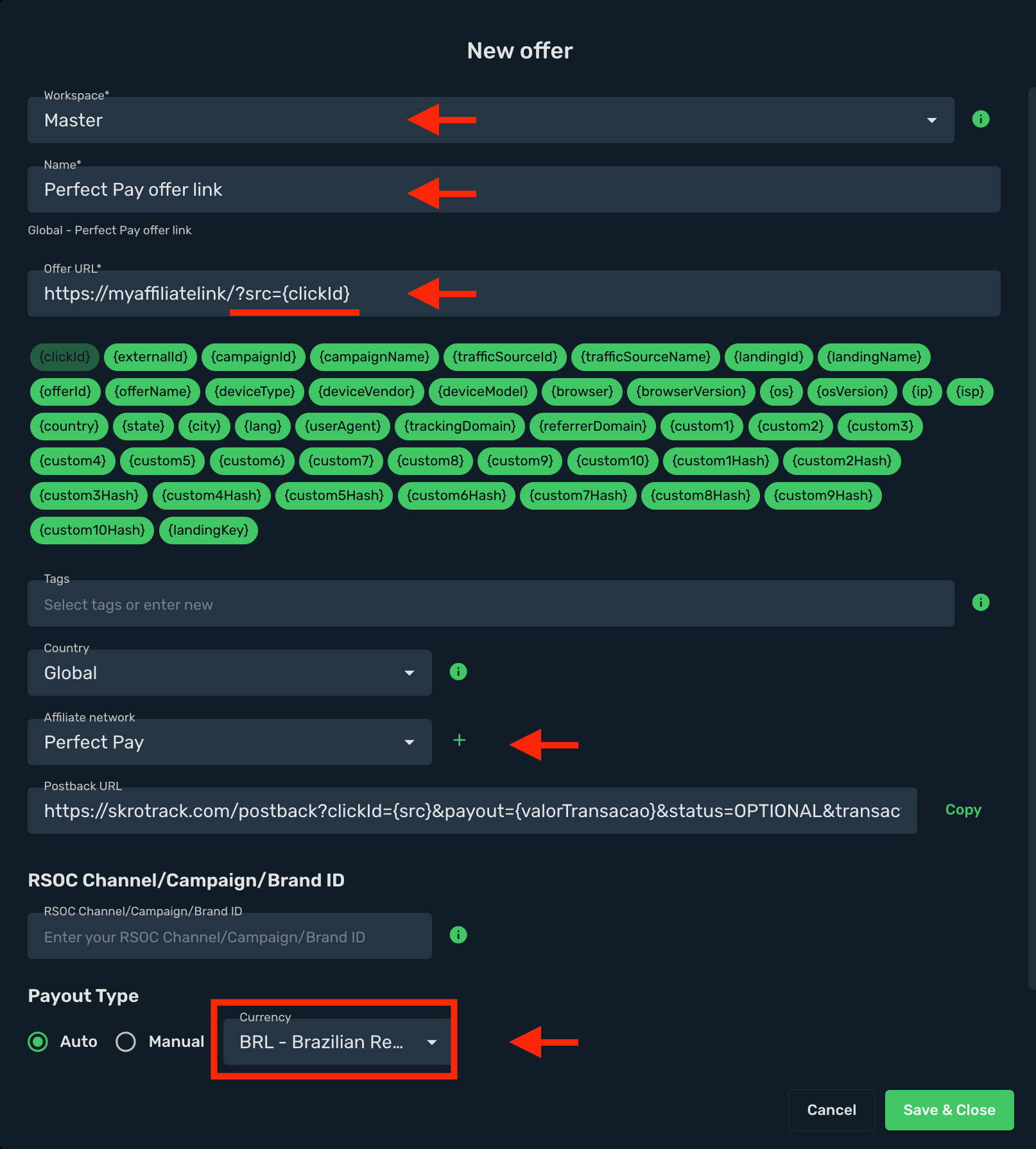Insert the {deviceType} token
This screenshot has width=1036, height=1149.
tap(255, 392)
